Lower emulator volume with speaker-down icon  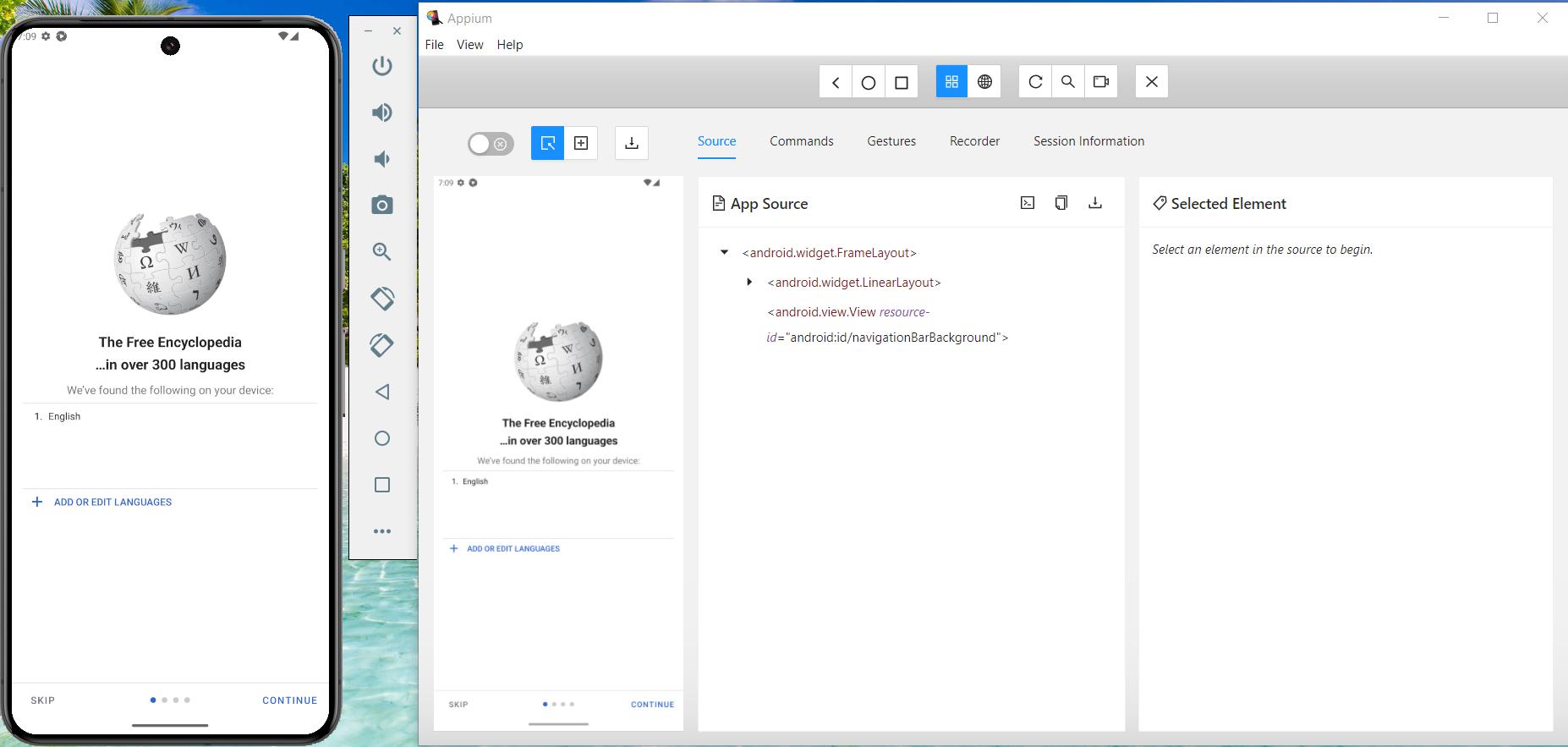382,159
